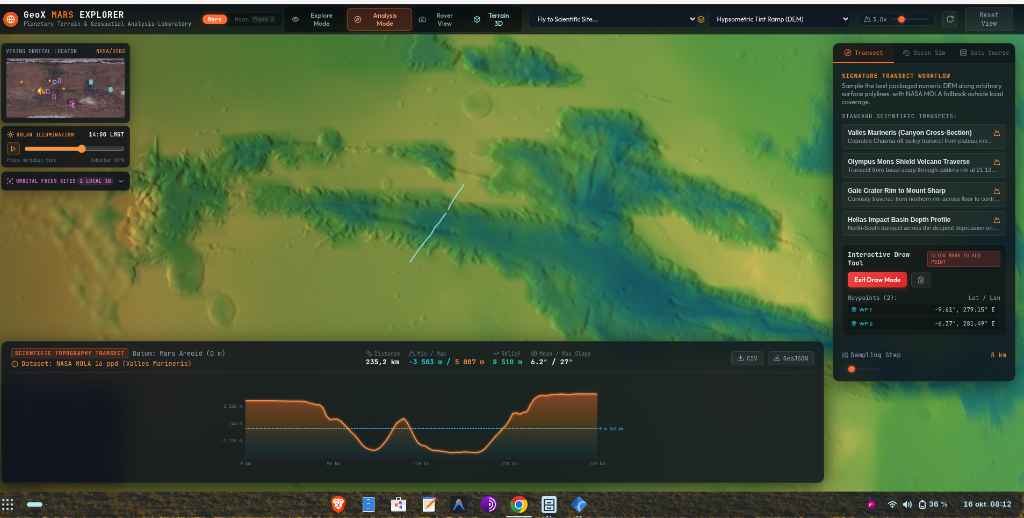The height and width of the screenshot is (518, 1024).
Task: Click Orbital Focus Sites target icon
Action: (x=10, y=181)
